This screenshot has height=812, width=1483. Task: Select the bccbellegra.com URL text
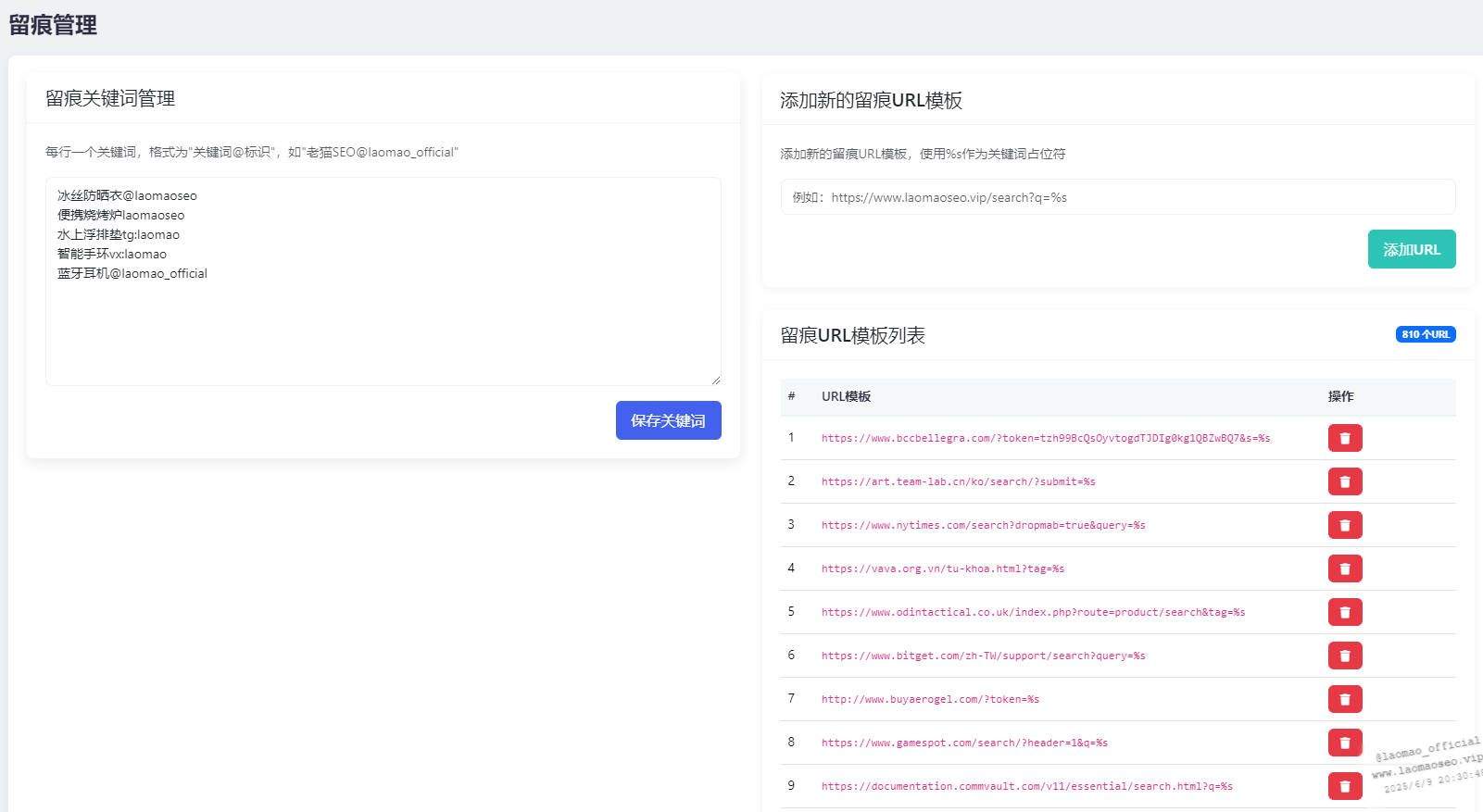(x=1046, y=438)
